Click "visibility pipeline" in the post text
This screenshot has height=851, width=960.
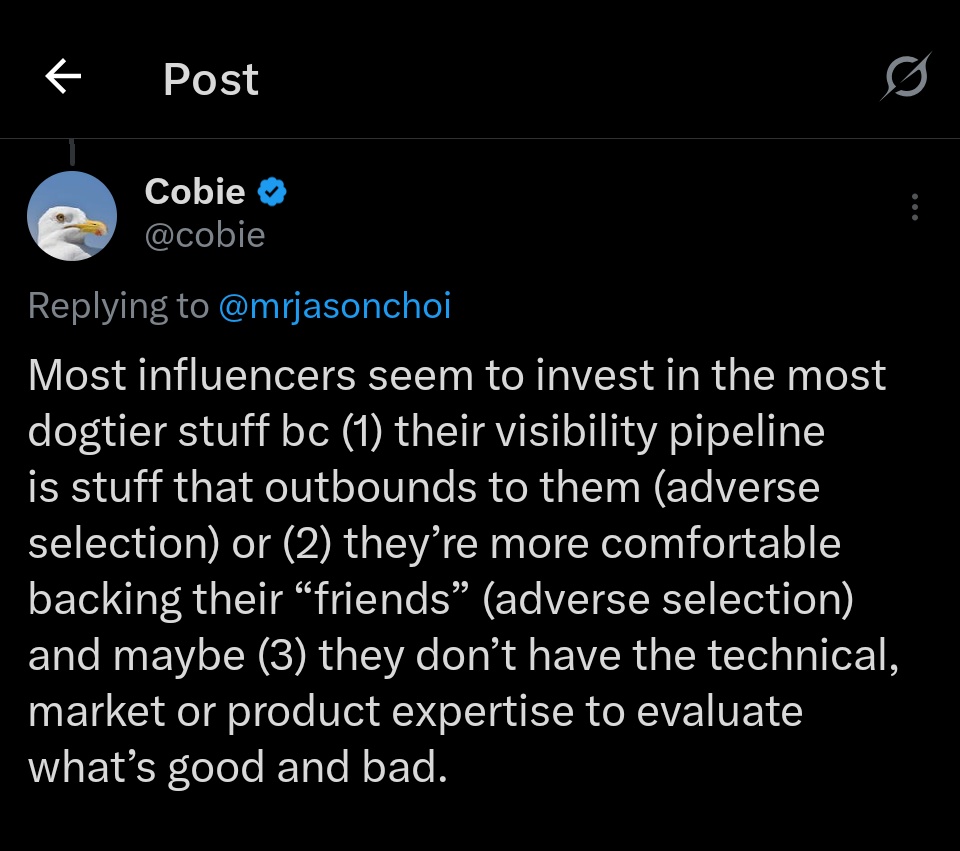660,432
